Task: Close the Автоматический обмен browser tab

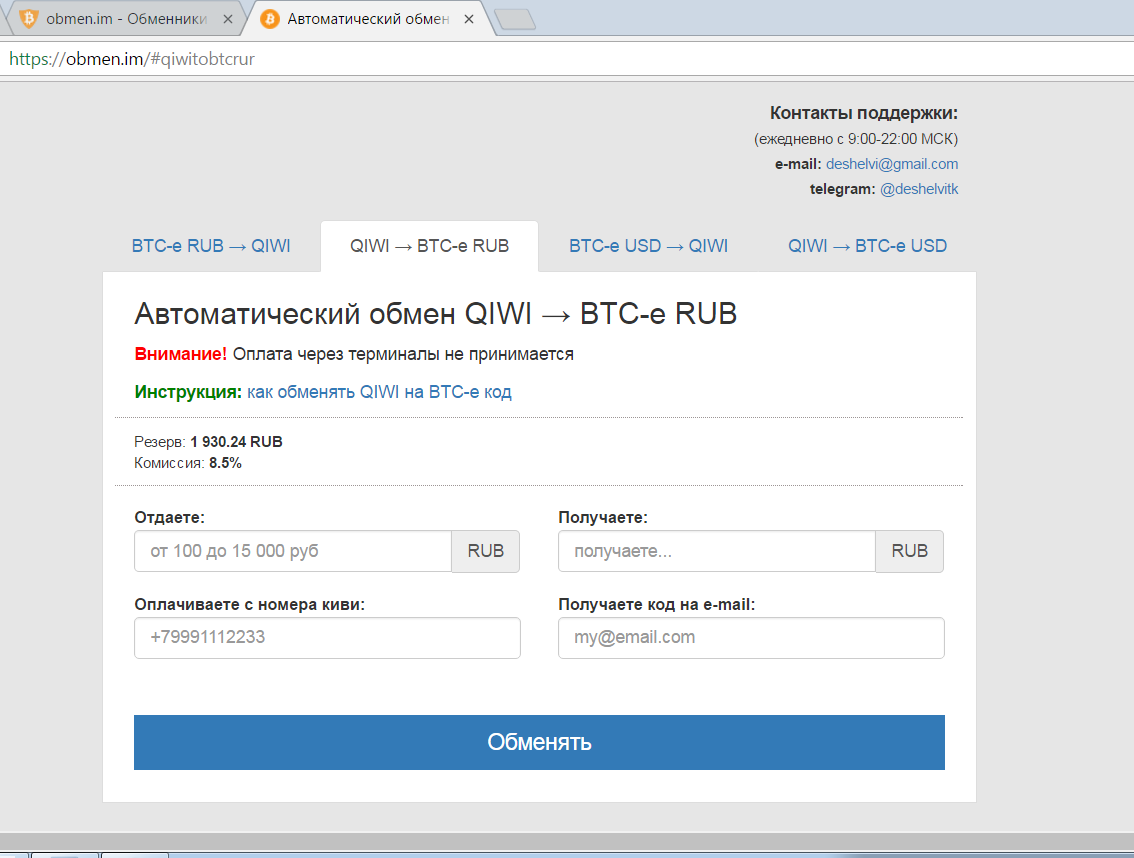Action: click(x=470, y=19)
